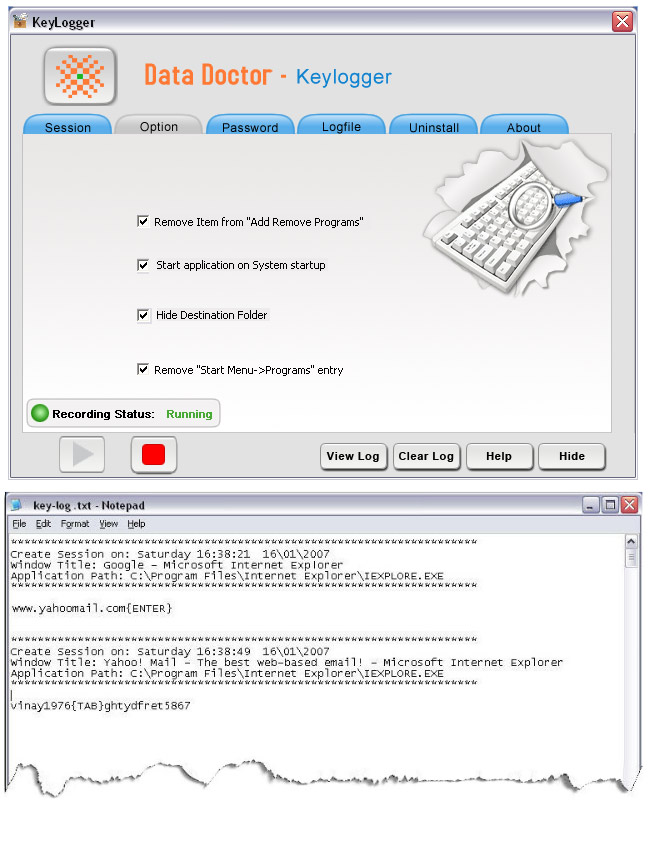Screen dimensions: 650x850
Task: Click the View Log button
Action: (354, 456)
